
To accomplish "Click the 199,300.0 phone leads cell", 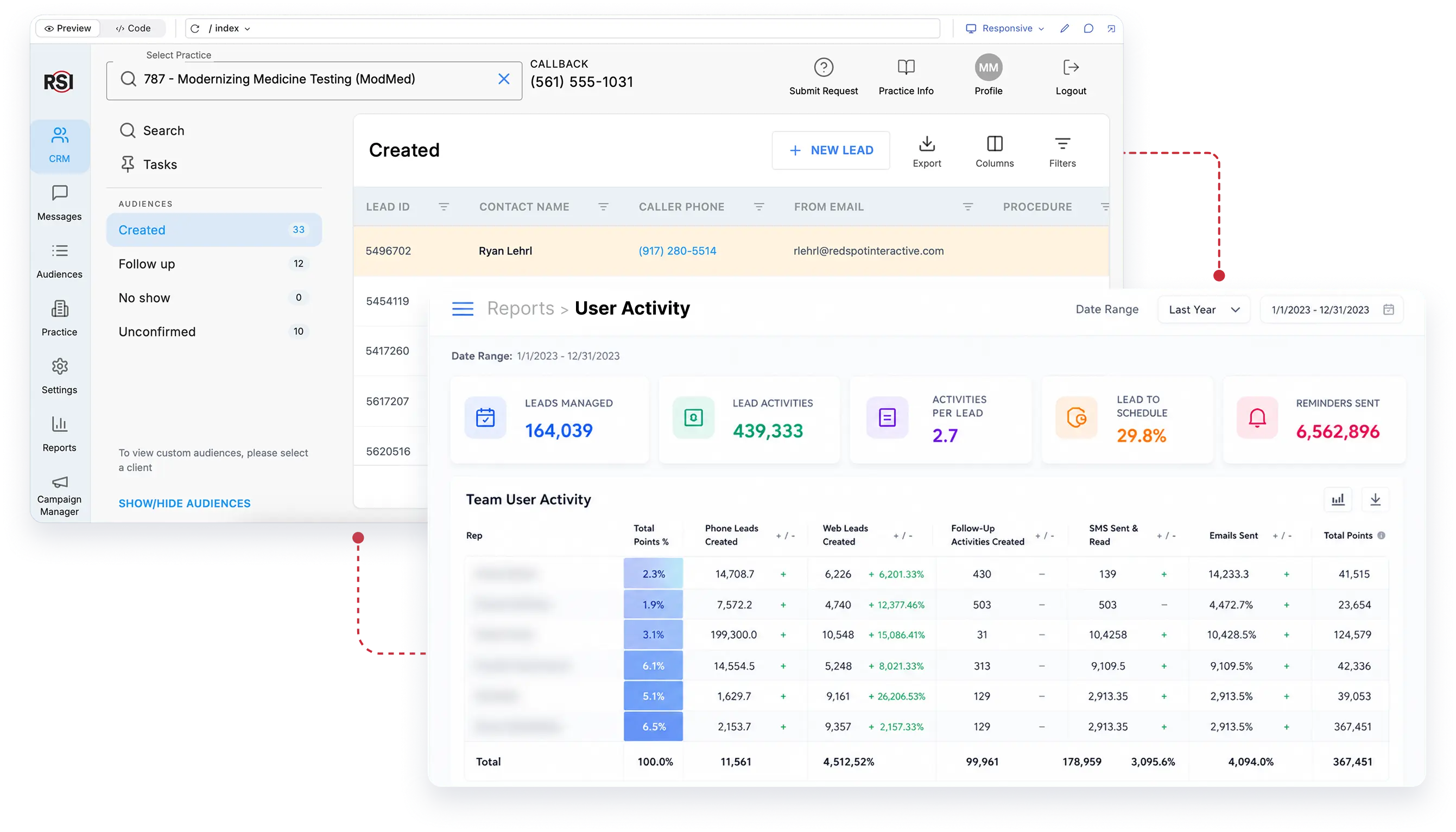I will pos(733,635).
